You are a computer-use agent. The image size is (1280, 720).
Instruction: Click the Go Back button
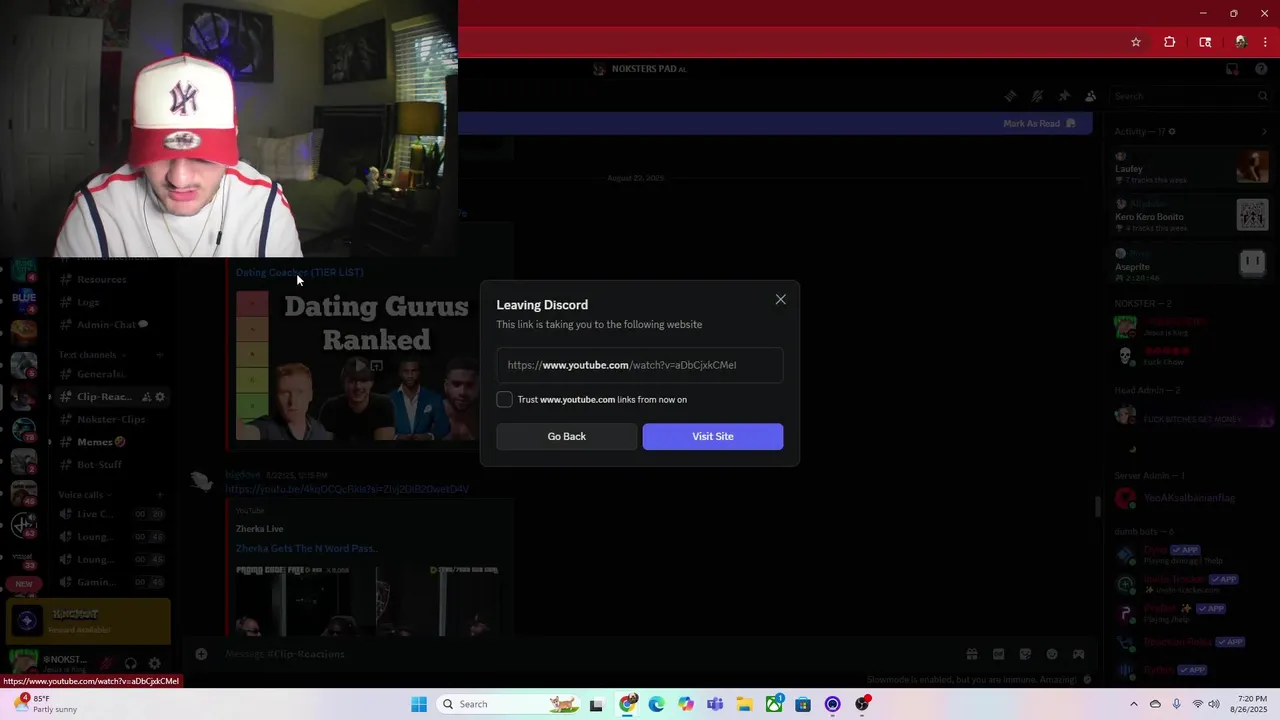coord(567,436)
